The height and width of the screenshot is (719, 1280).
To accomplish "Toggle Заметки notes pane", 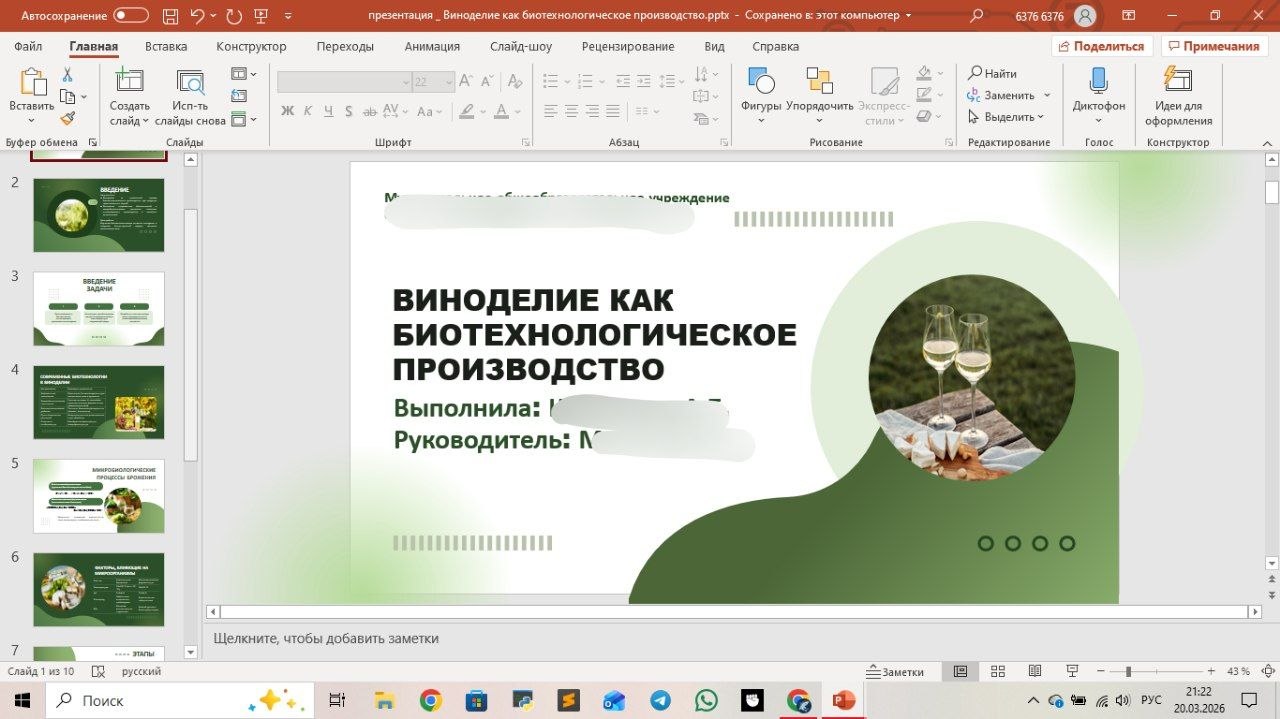I will pos(895,672).
